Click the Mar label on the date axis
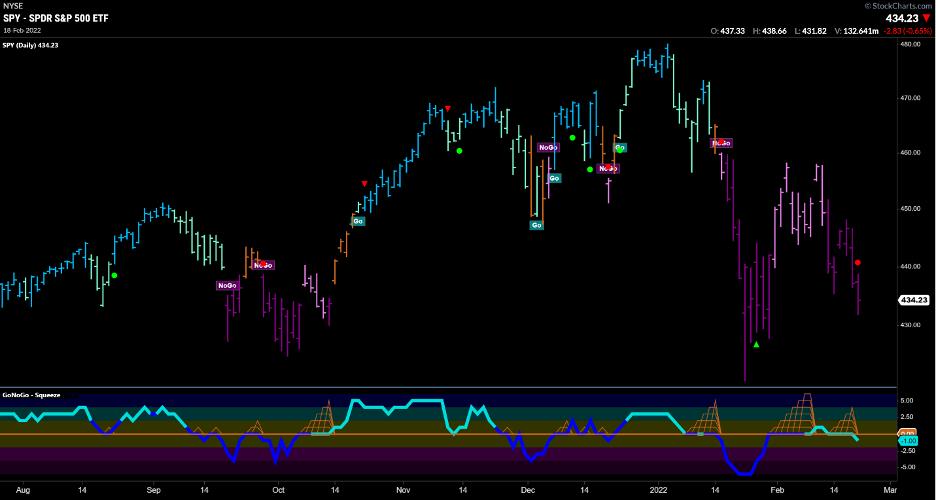The image size is (936, 500). point(889,488)
